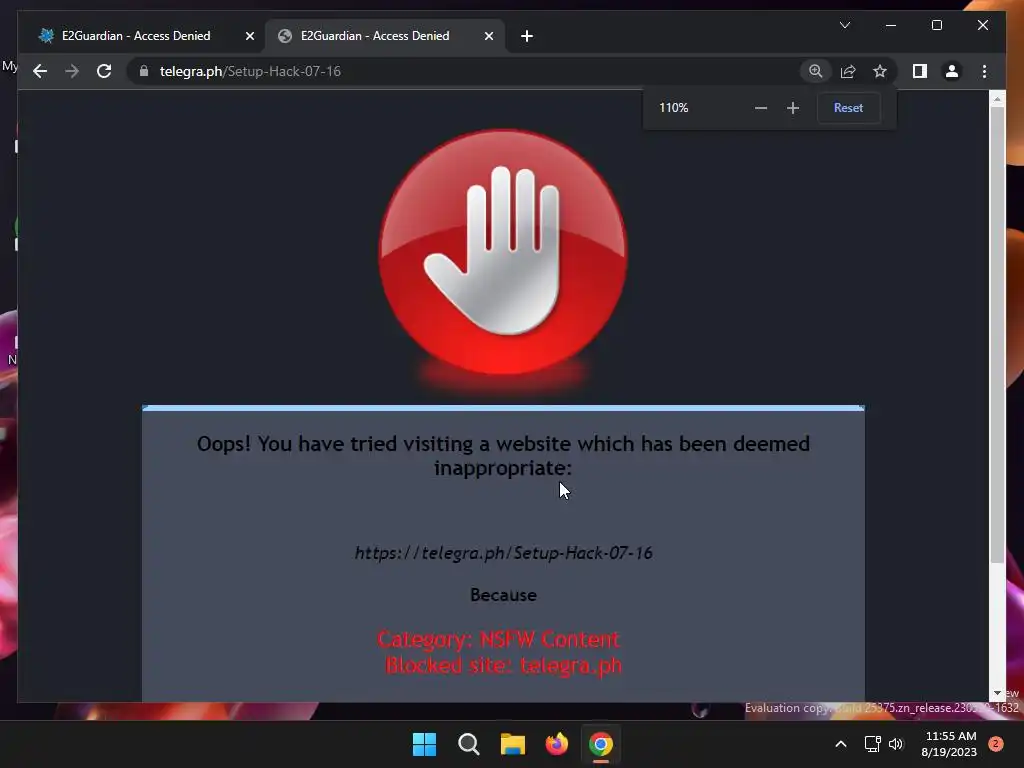Open Windows taskbar search
Screen dimensions: 1024x768
(x=469, y=744)
